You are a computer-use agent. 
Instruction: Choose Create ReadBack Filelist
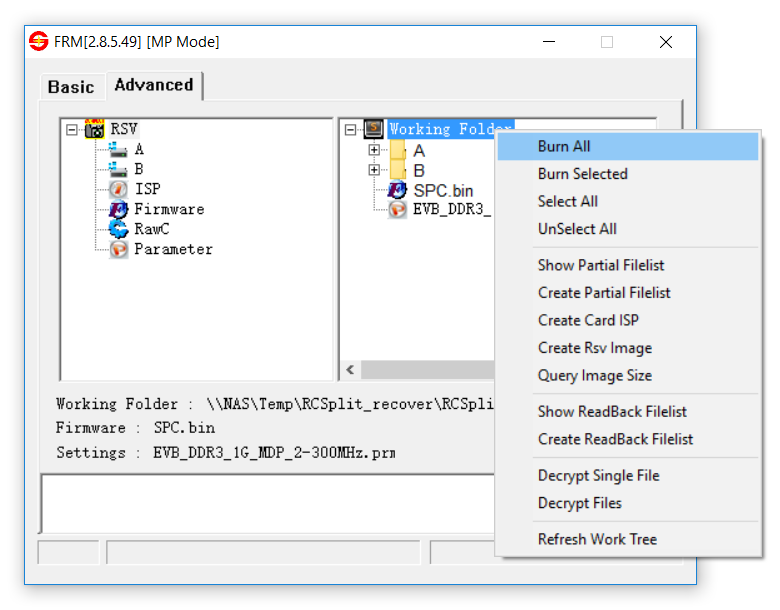tap(628, 439)
